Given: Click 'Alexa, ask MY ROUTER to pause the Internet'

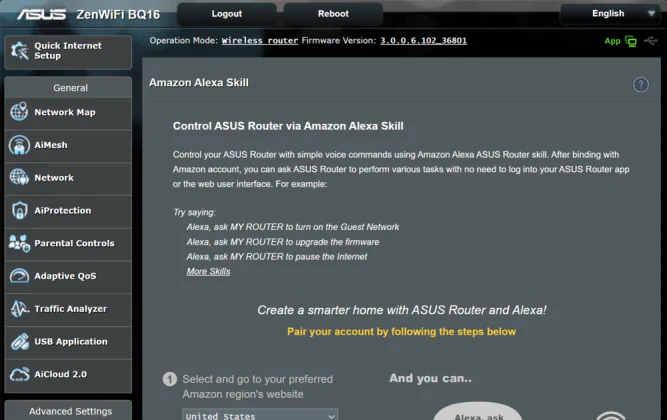Looking at the screenshot, I should click(277, 257).
